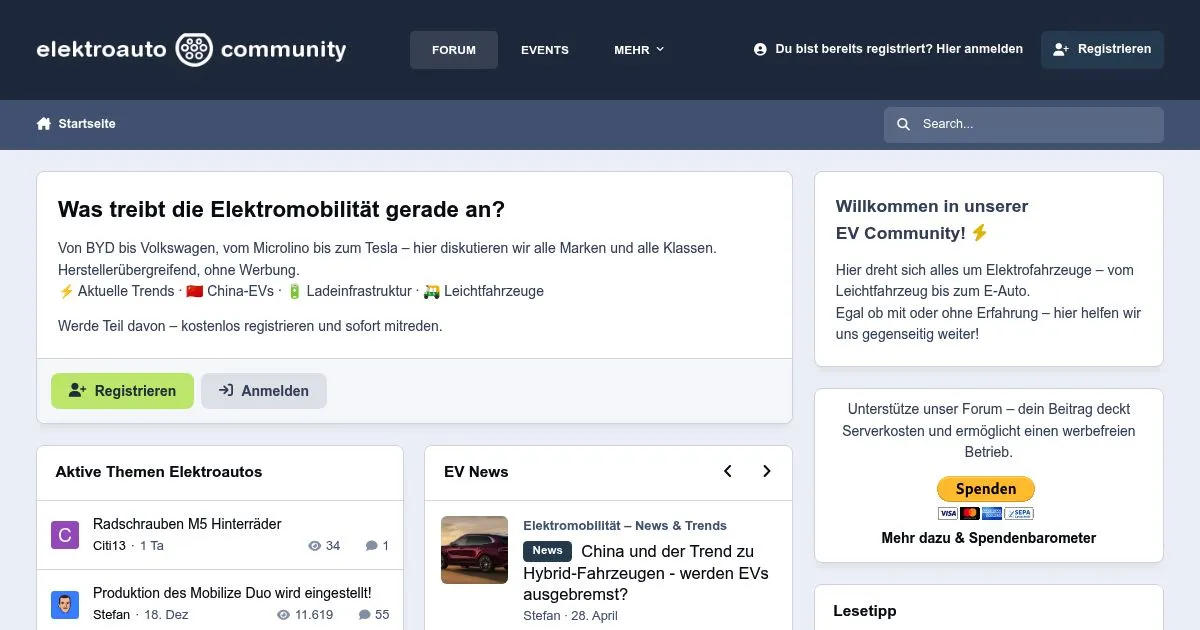
Task: Open the red car news thumbnail
Action: click(474, 550)
